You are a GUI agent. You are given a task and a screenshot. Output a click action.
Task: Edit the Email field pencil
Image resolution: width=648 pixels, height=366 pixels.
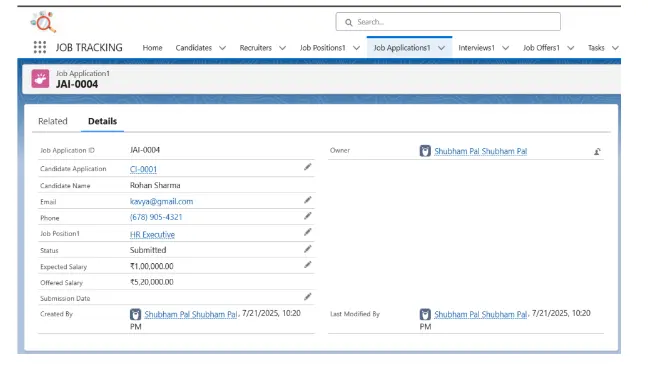307,200
